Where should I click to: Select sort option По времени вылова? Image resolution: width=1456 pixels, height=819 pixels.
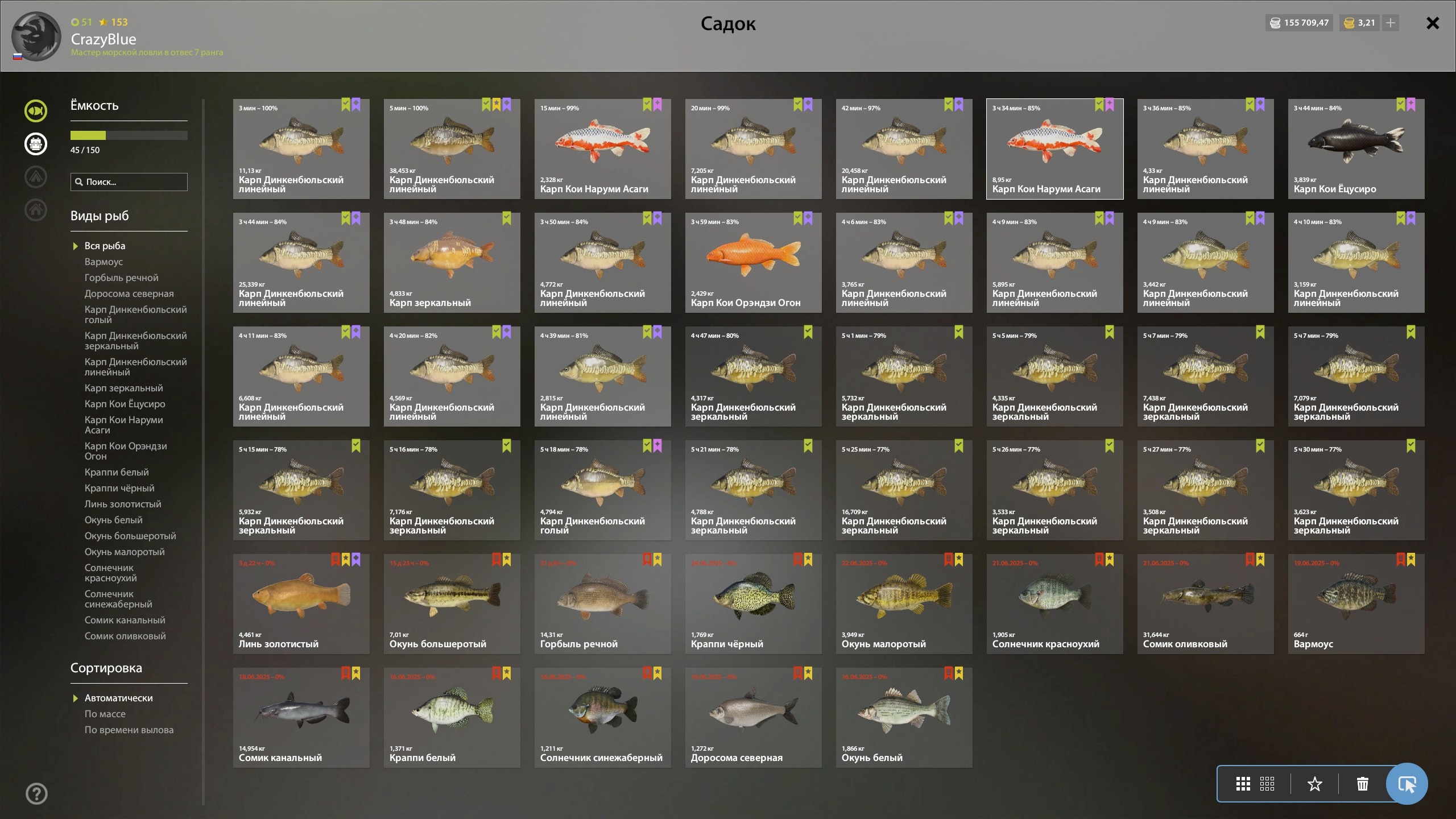pyautogui.click(x=129, y=730)
